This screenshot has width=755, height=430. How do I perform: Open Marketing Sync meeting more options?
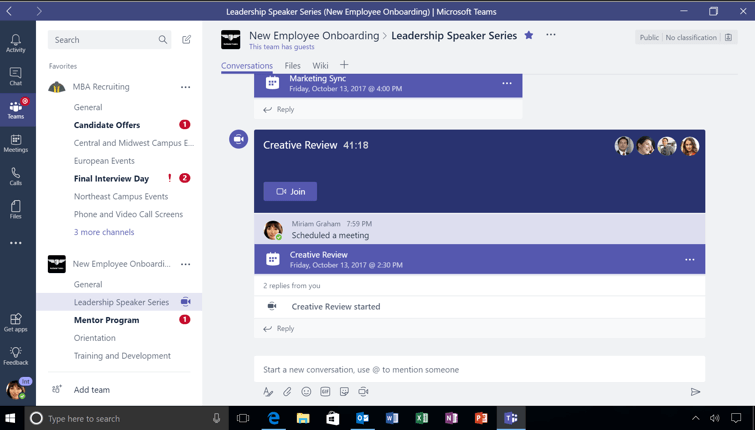507,83
